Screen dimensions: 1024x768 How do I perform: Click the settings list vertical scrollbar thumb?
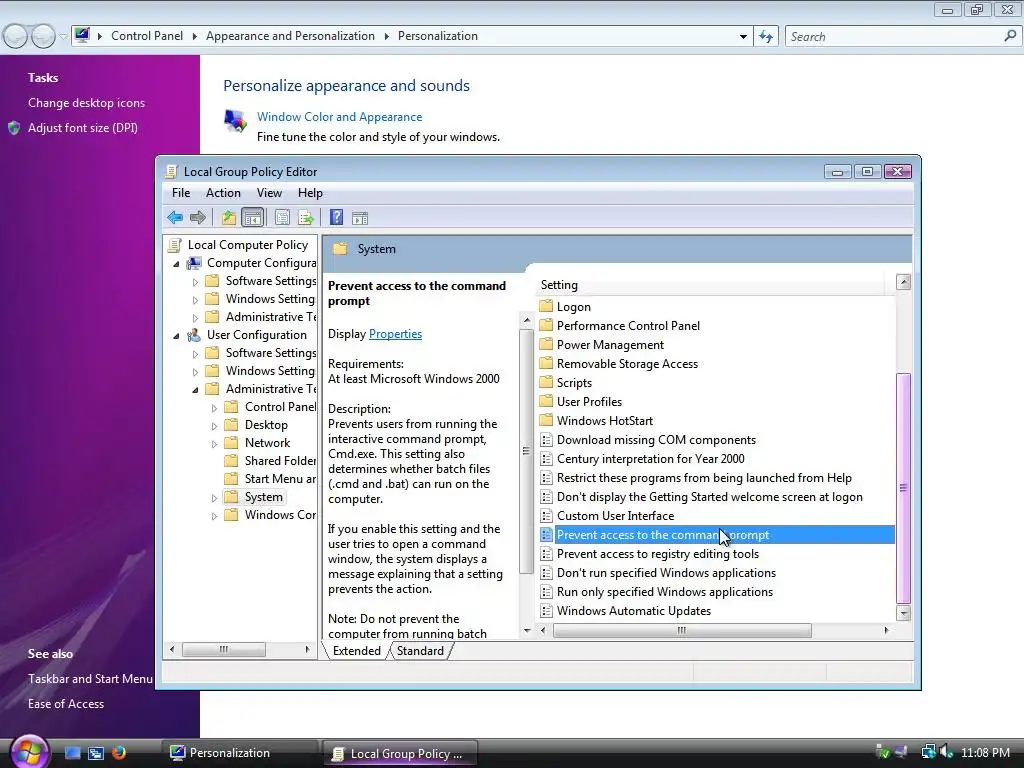tap(903, 488)
